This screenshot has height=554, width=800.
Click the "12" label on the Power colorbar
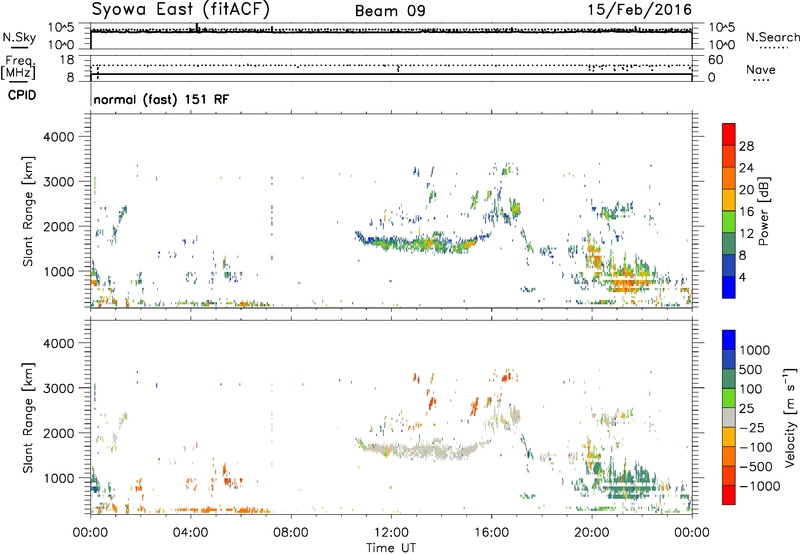(746, 234)
